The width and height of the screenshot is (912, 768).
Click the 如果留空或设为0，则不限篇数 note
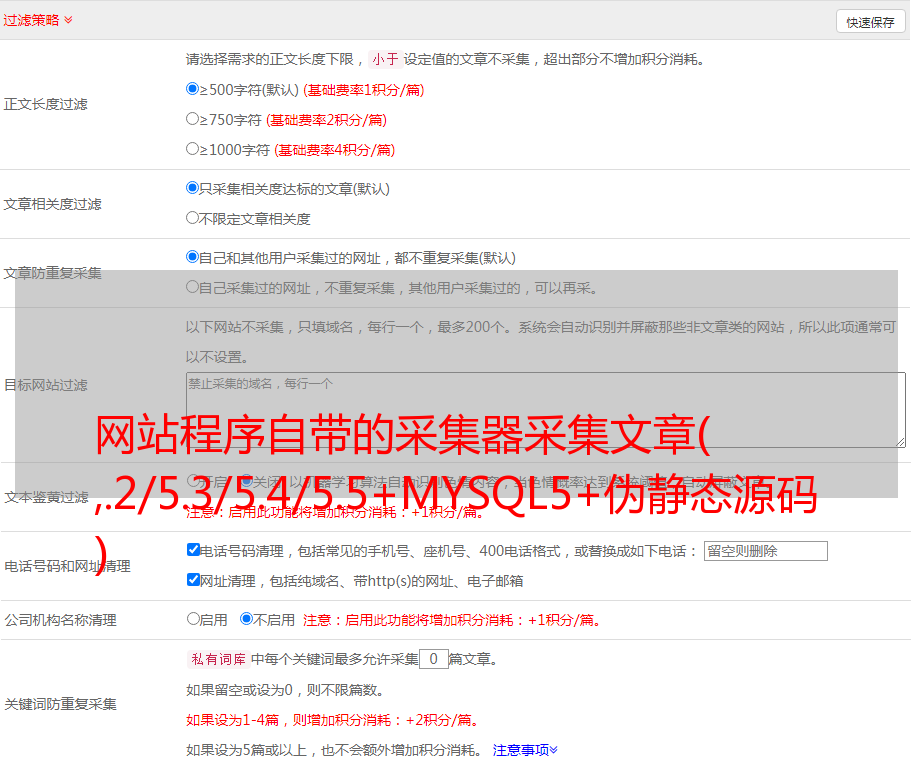tap(285, 690)
